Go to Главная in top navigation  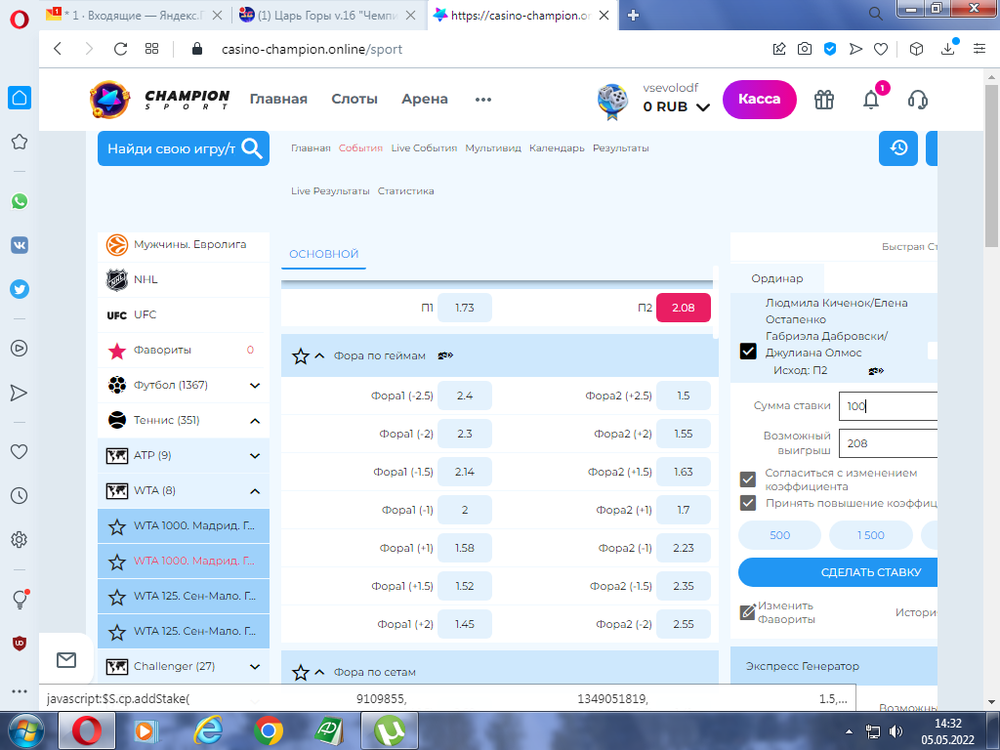tap(278, 99)
